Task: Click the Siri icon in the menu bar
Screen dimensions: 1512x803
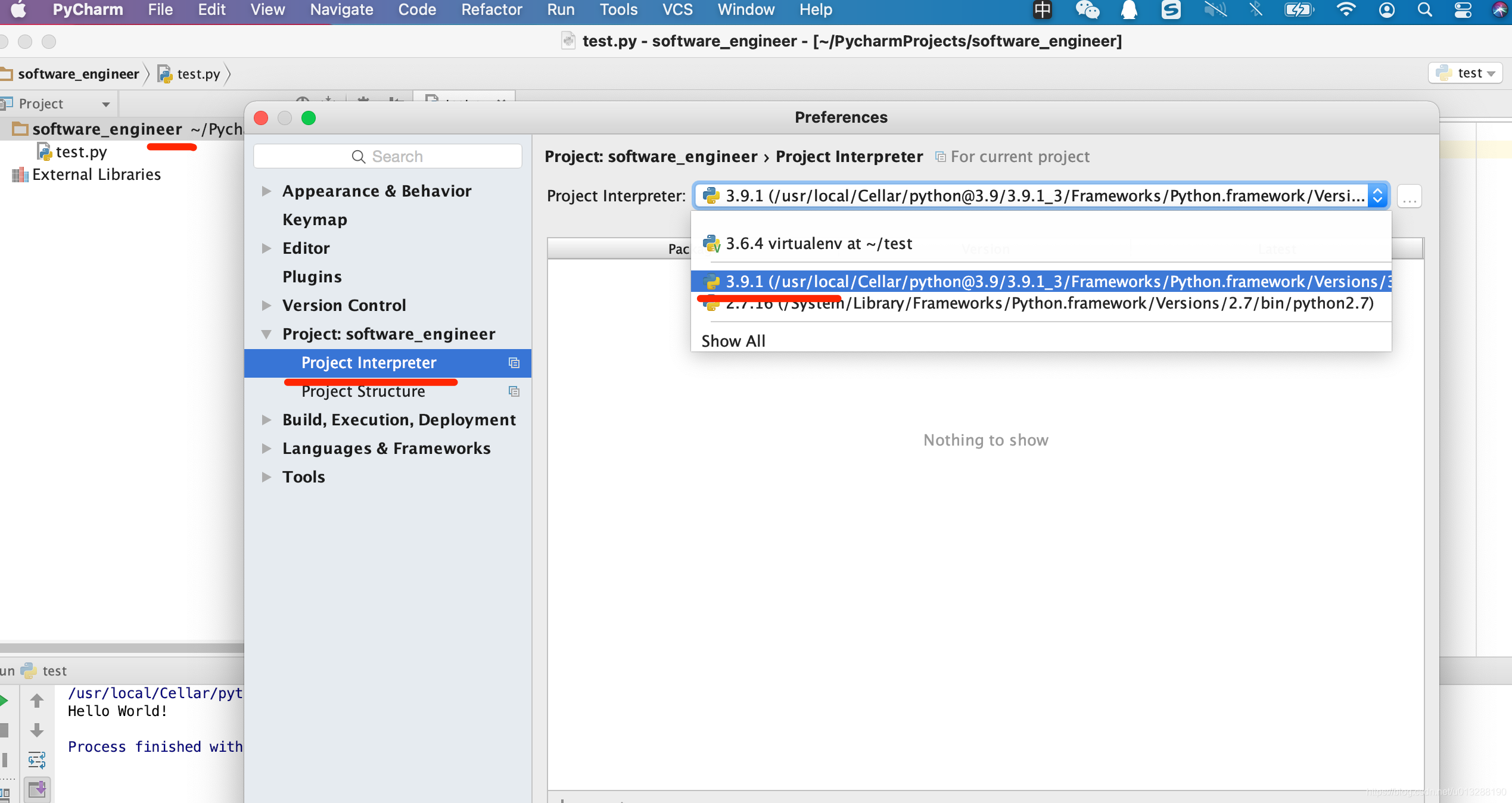Action: tap(1500, 10)
